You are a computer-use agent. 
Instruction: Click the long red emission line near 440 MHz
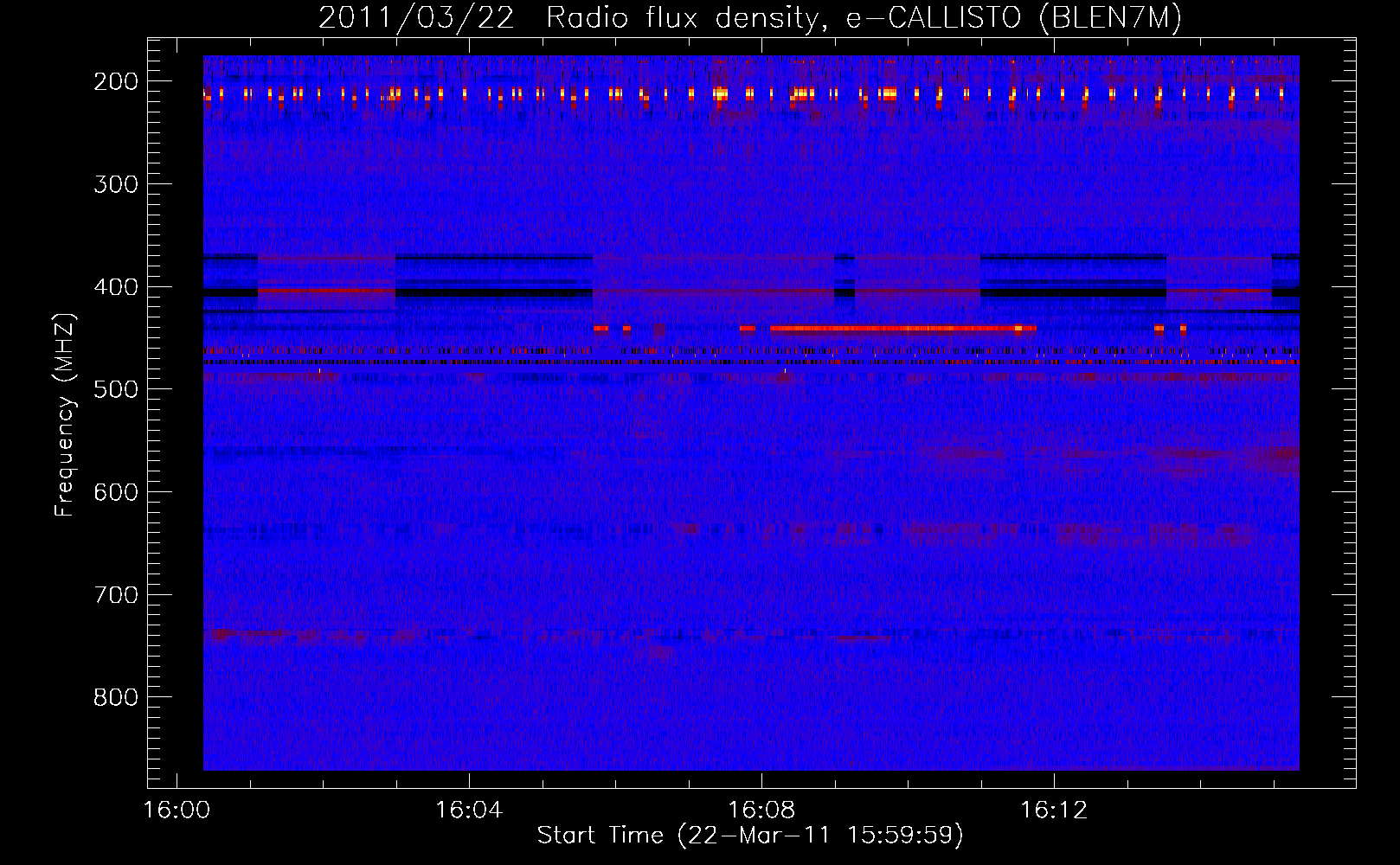pyautogui.click(x=902, y=329)
